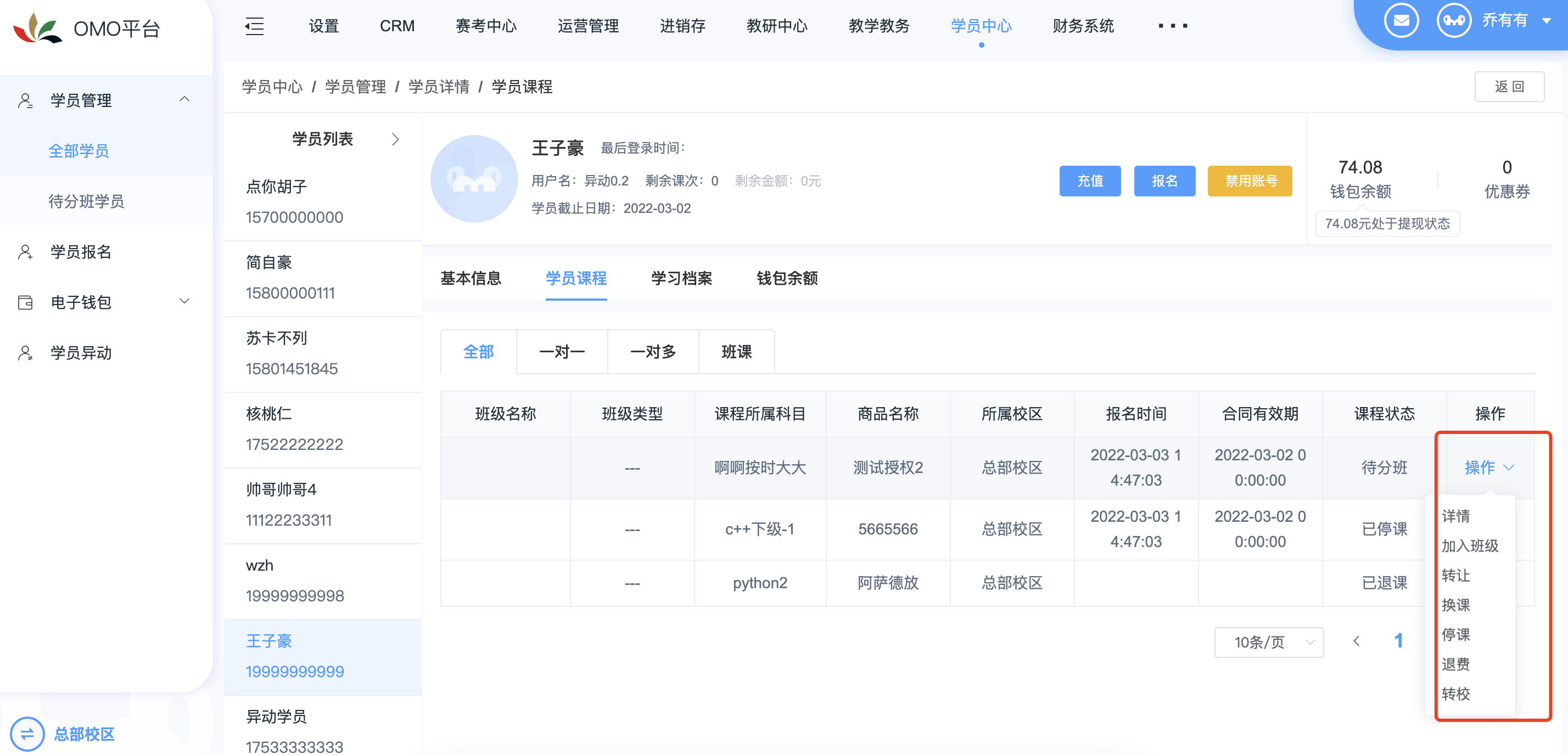Open the 操作 dropdown for 待分班 course
The image size is (1568, 755).
tap(1489, 467)
